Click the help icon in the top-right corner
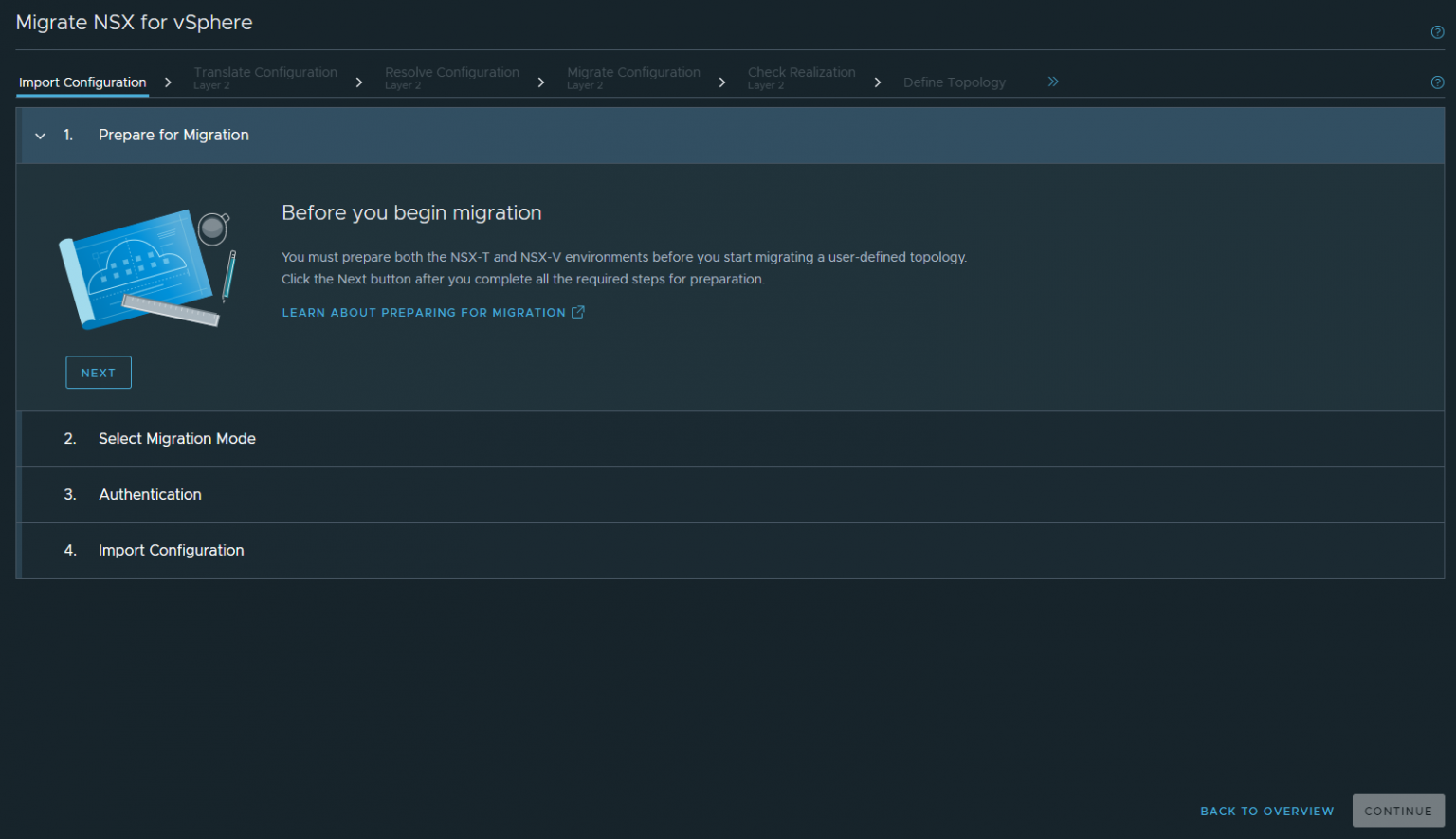The image size is (1456, 839). coord(1436,31)
